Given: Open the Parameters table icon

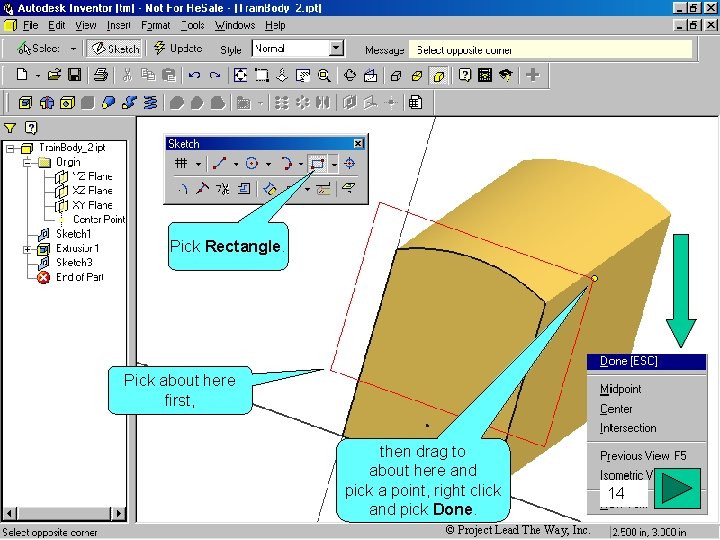Looking at the screenshot, I should (415, 102).
